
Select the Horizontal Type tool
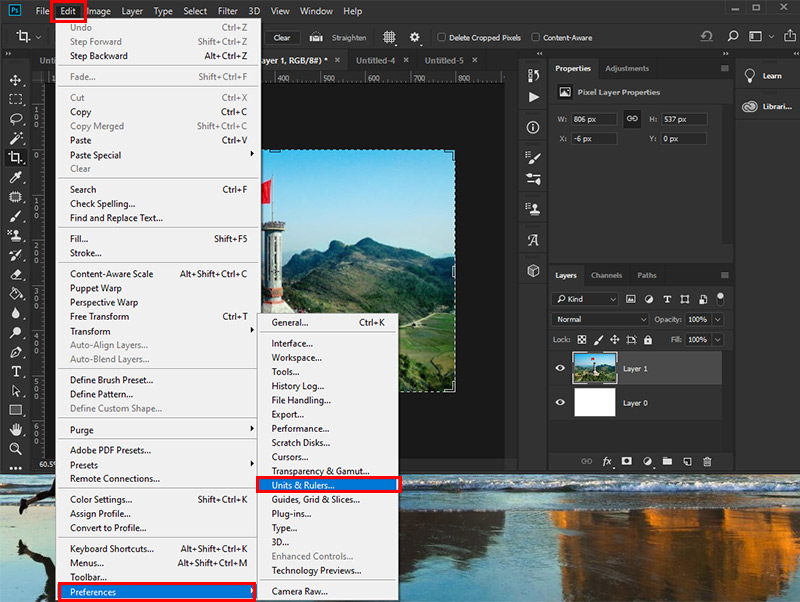pyautogui.click(x=15, y=371)
